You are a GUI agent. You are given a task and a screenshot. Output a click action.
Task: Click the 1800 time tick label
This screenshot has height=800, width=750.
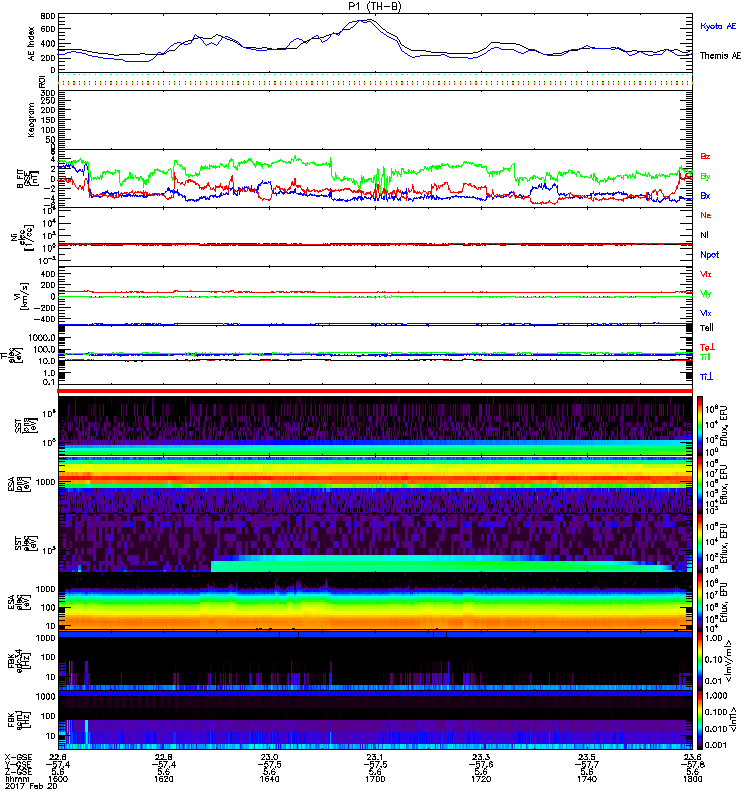[x=692, y=779]
